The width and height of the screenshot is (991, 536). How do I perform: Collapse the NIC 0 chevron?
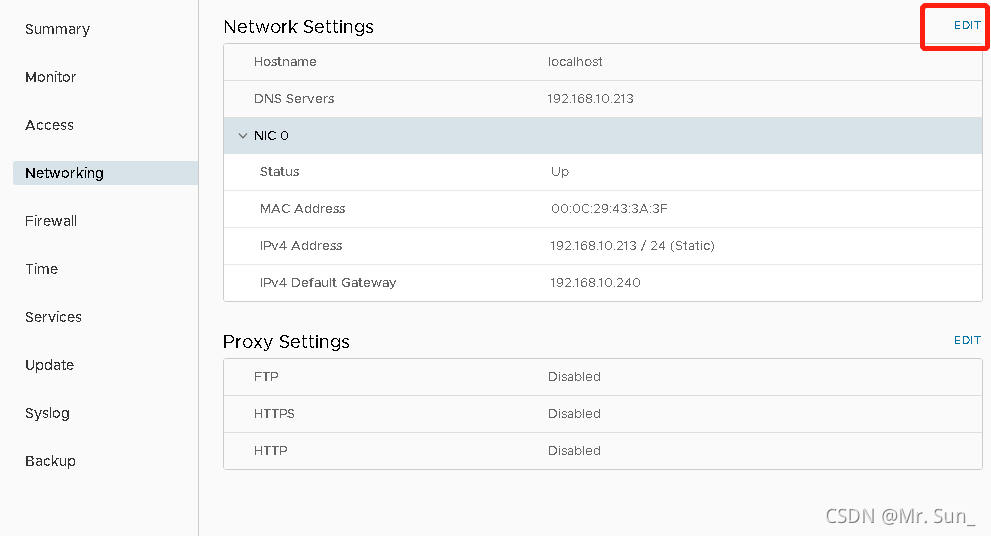pos(242,136)
